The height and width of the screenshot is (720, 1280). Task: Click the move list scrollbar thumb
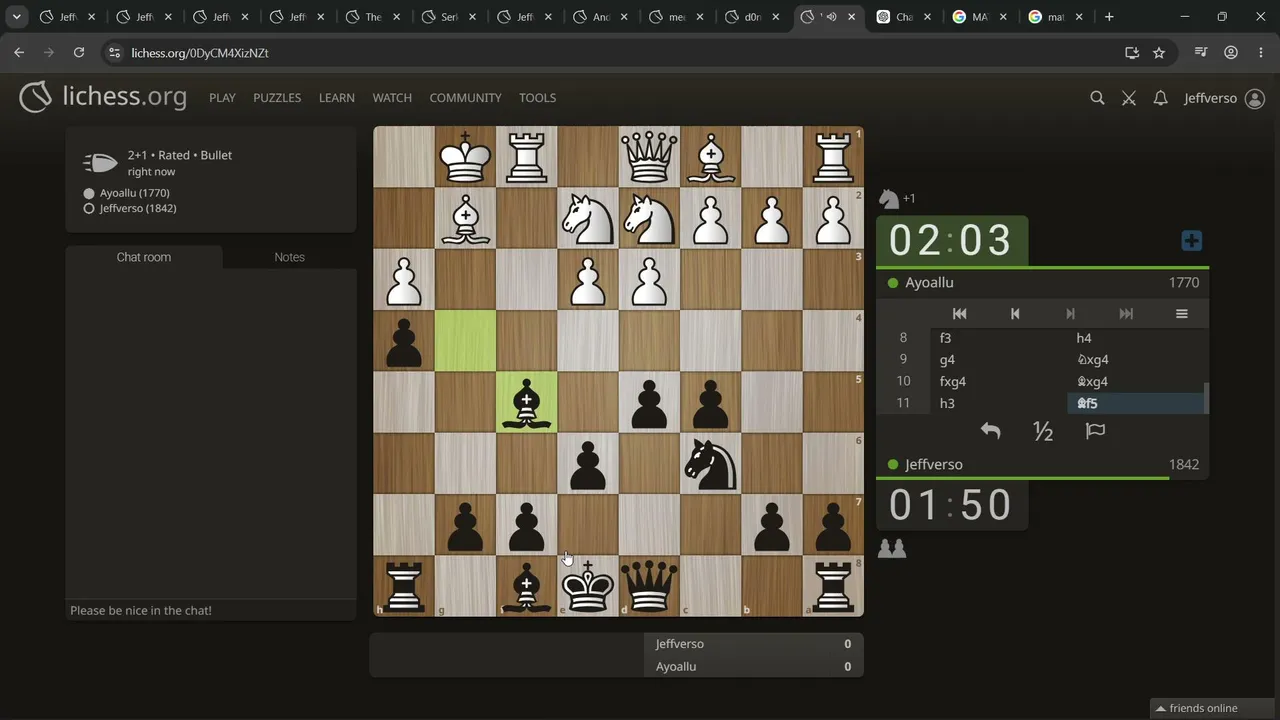coord(1206,398)
